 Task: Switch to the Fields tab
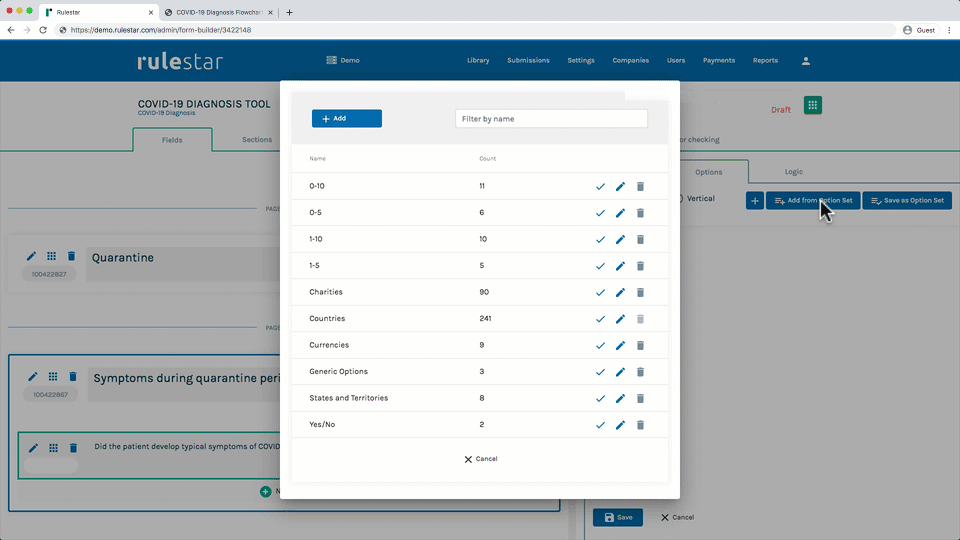[x=172, y=140]
